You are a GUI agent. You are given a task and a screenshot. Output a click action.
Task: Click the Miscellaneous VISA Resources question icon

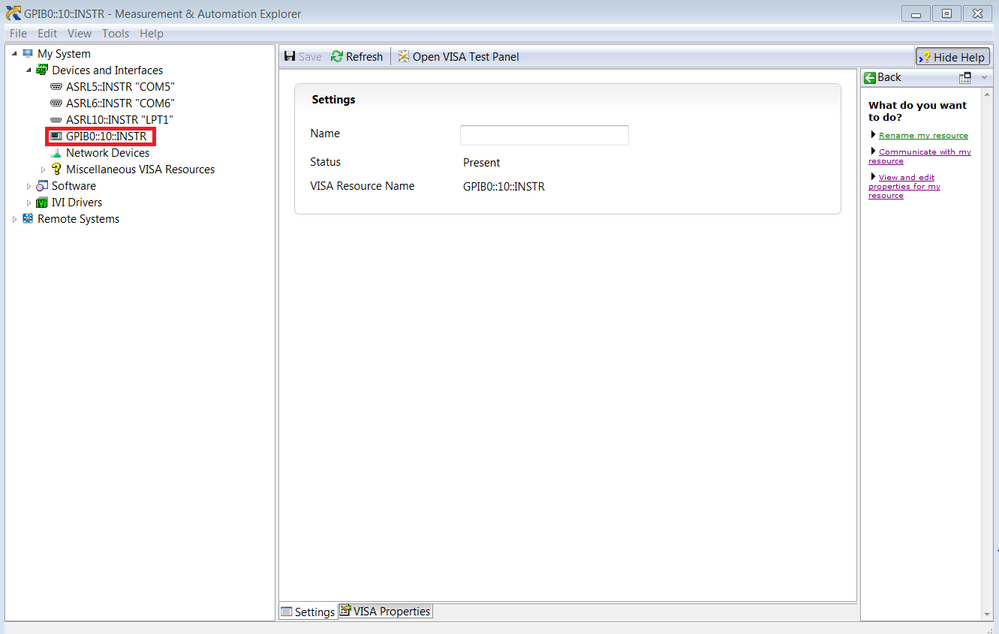click(56, 169)
